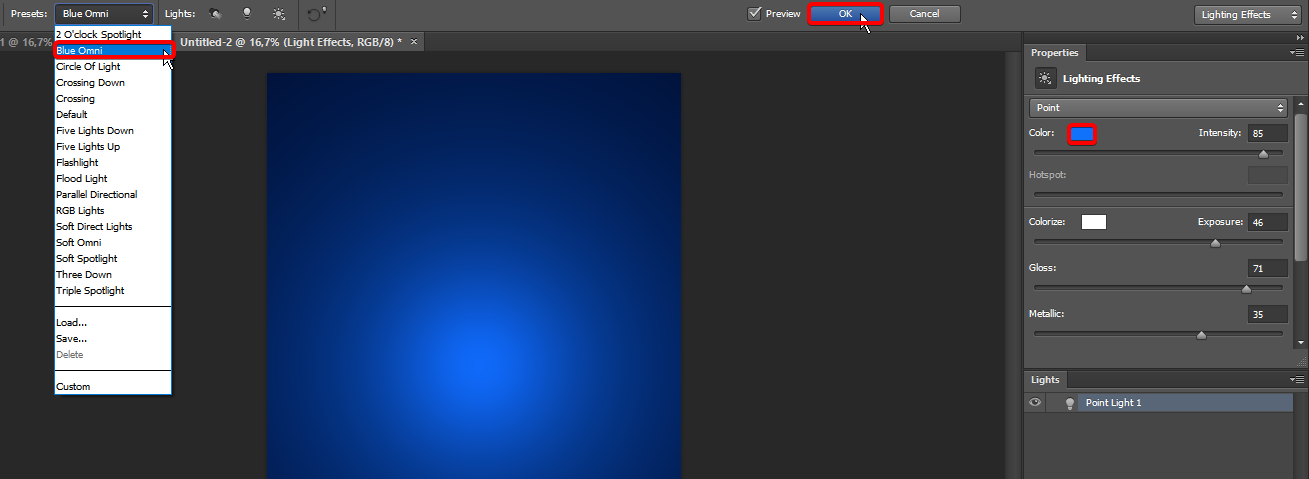Click the Gloss slider handle
Screen dimensions: 1309x479
1246,289
